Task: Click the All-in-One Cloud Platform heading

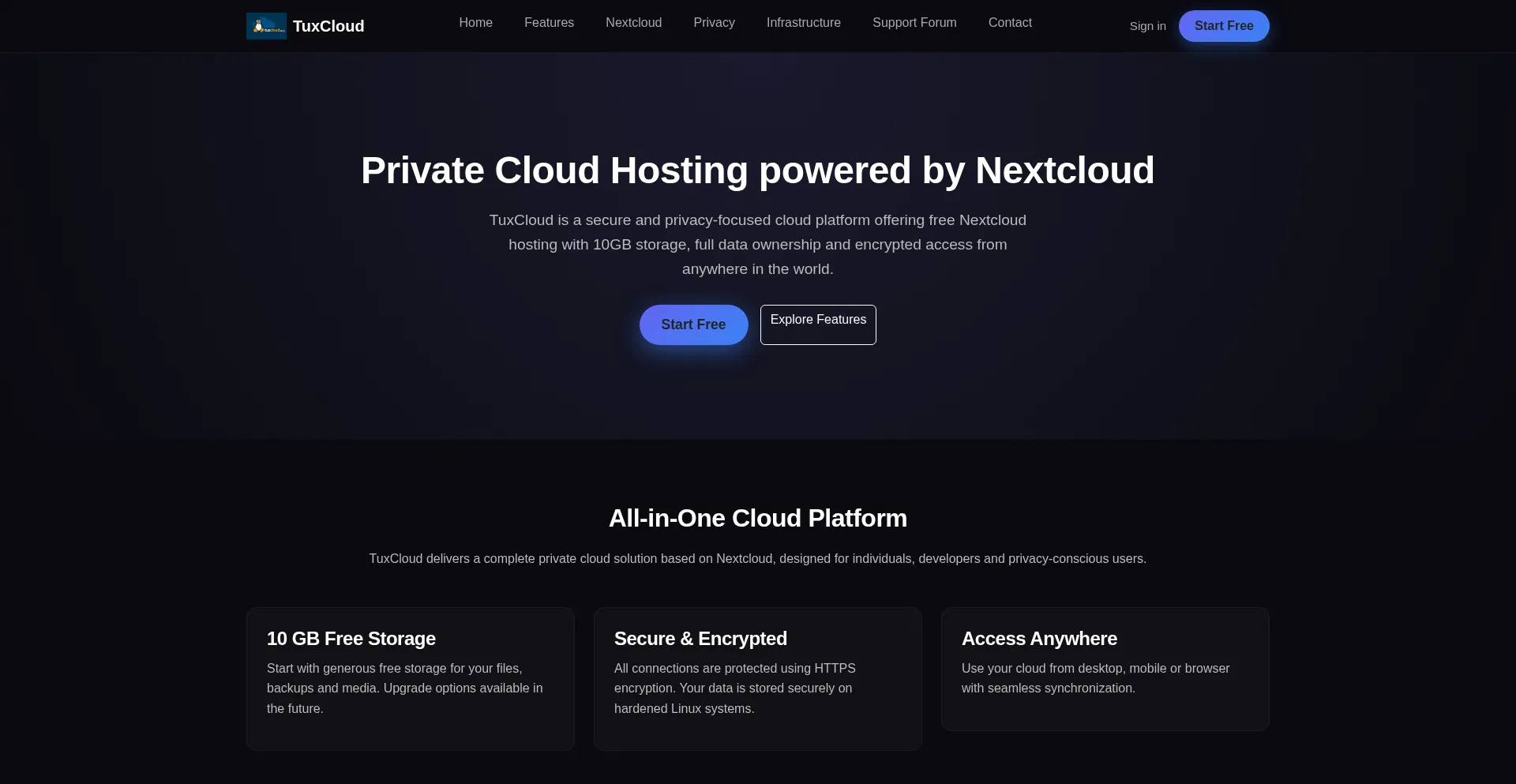Action: (x=758, y=518)
